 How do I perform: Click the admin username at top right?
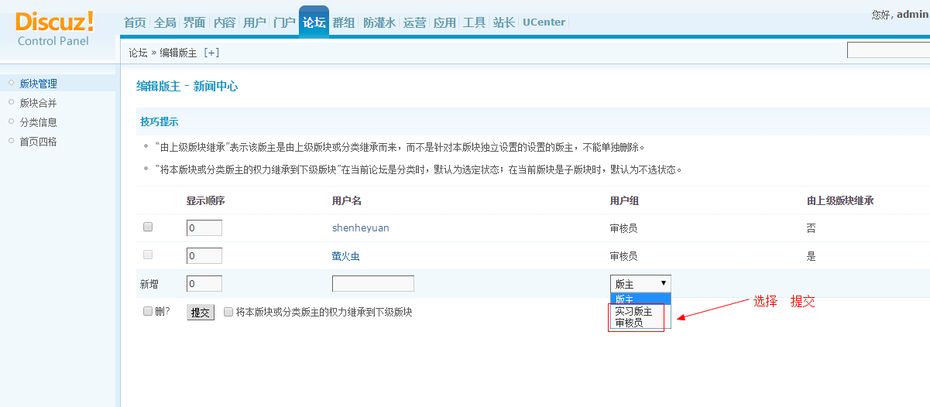(x=913, y=15)
